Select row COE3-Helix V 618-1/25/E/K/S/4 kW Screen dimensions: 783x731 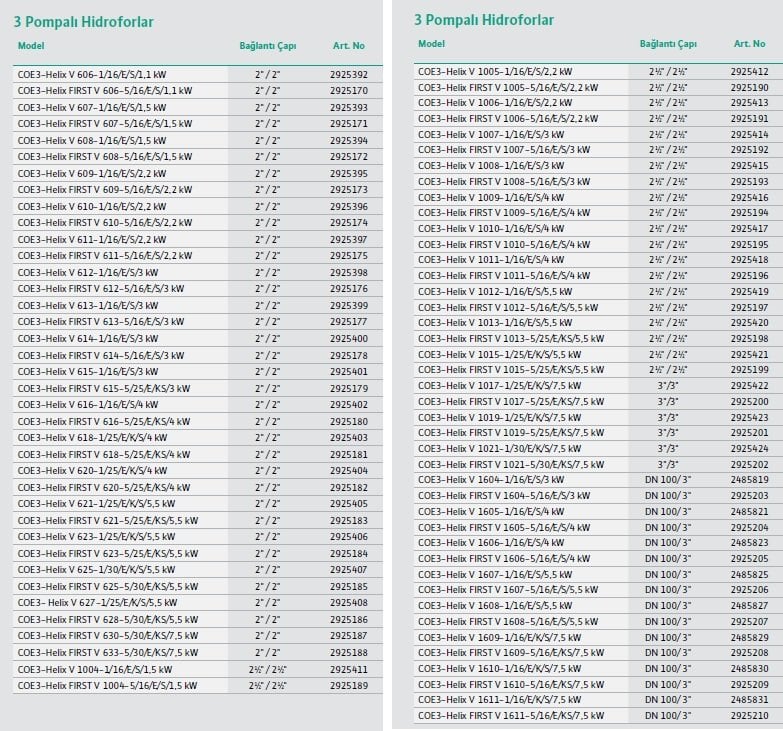point(198,437)
